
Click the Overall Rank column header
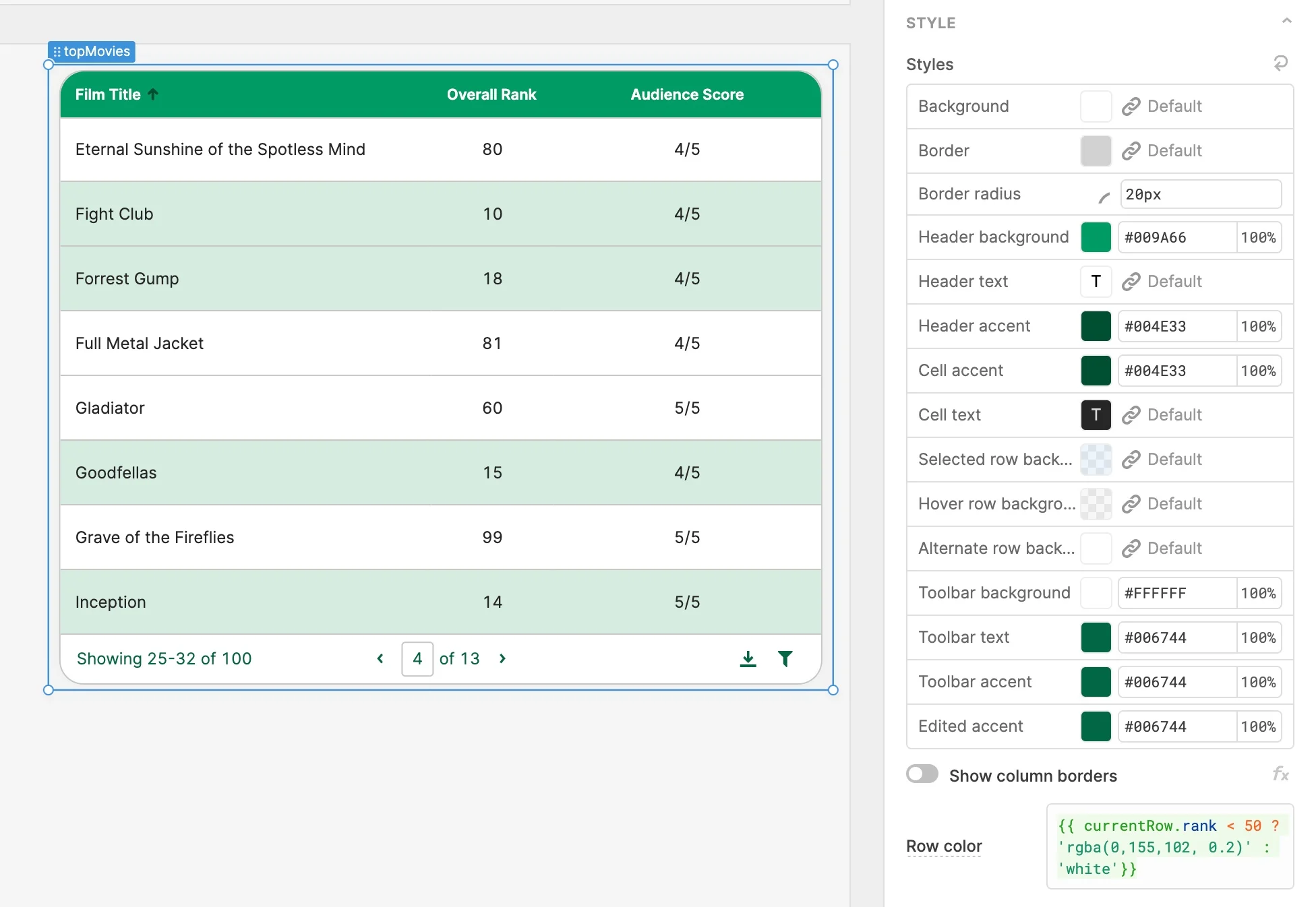[491, 94]
